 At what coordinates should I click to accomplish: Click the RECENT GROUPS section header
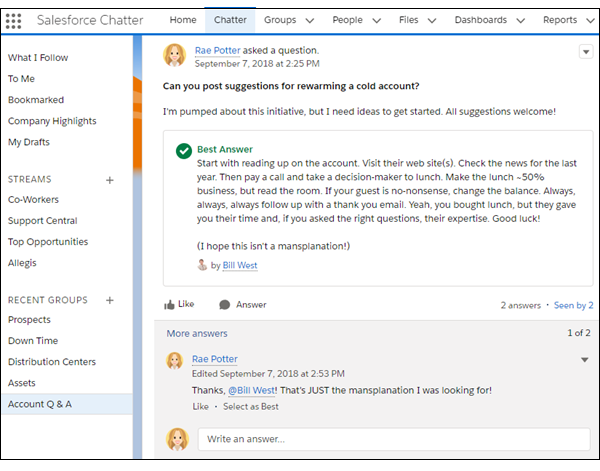[x=47, y=300]
